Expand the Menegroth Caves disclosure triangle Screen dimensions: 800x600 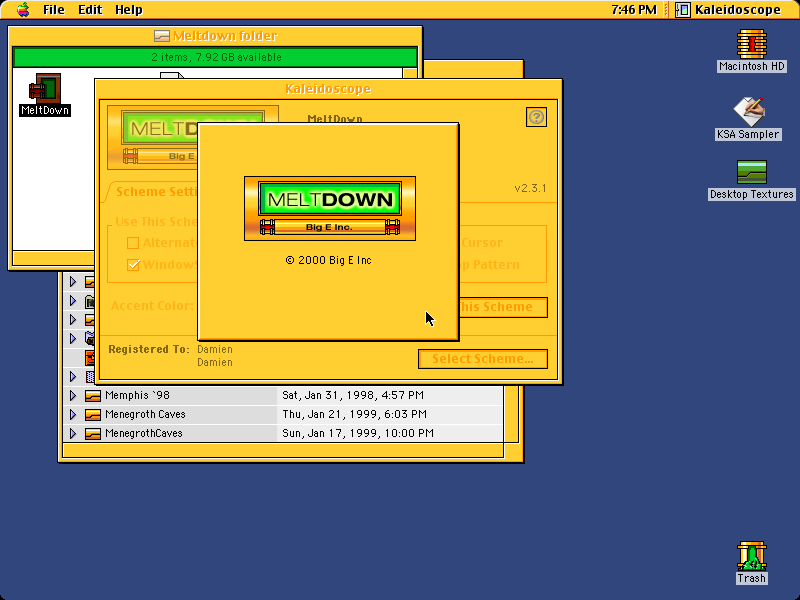(73, 414)
